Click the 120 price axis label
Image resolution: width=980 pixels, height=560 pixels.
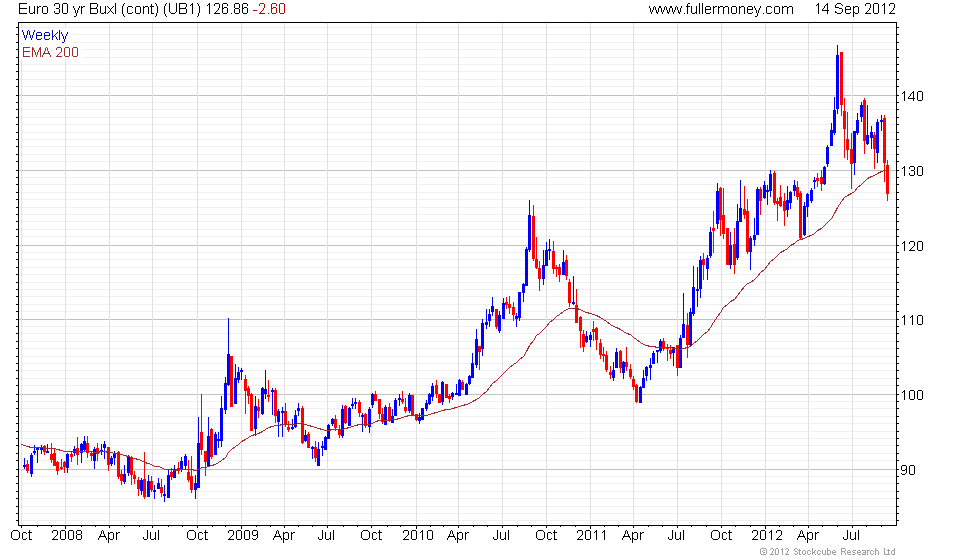(x=911, y=246)
